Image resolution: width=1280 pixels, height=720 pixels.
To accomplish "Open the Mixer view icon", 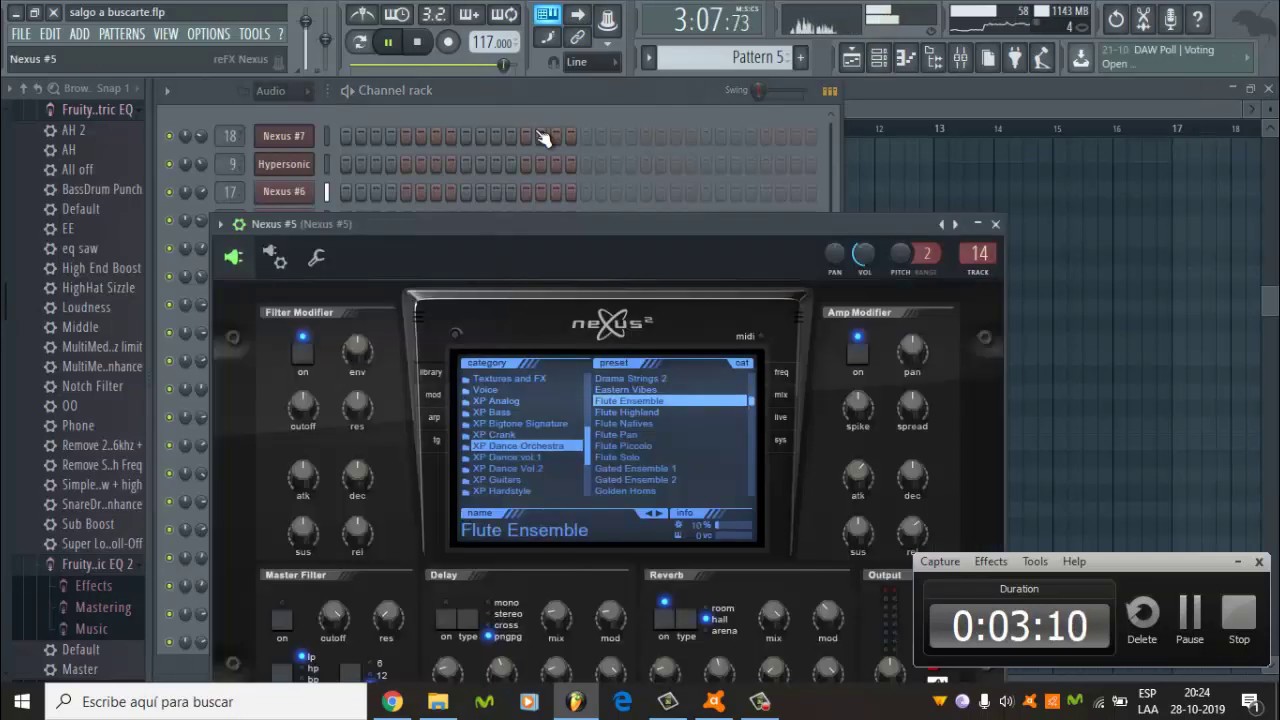I will [x=961, y=58].
